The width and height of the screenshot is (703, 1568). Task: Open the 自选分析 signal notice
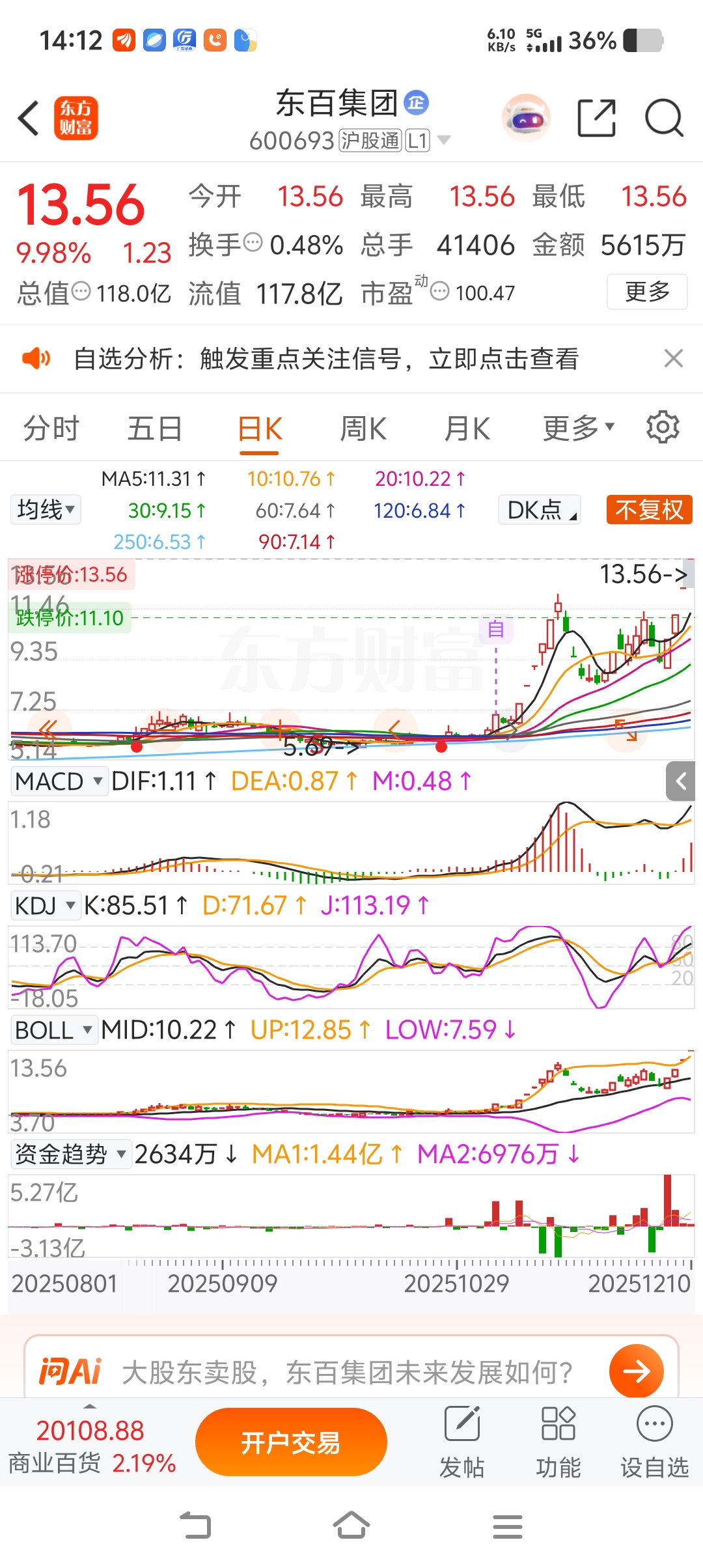[325, 358]
